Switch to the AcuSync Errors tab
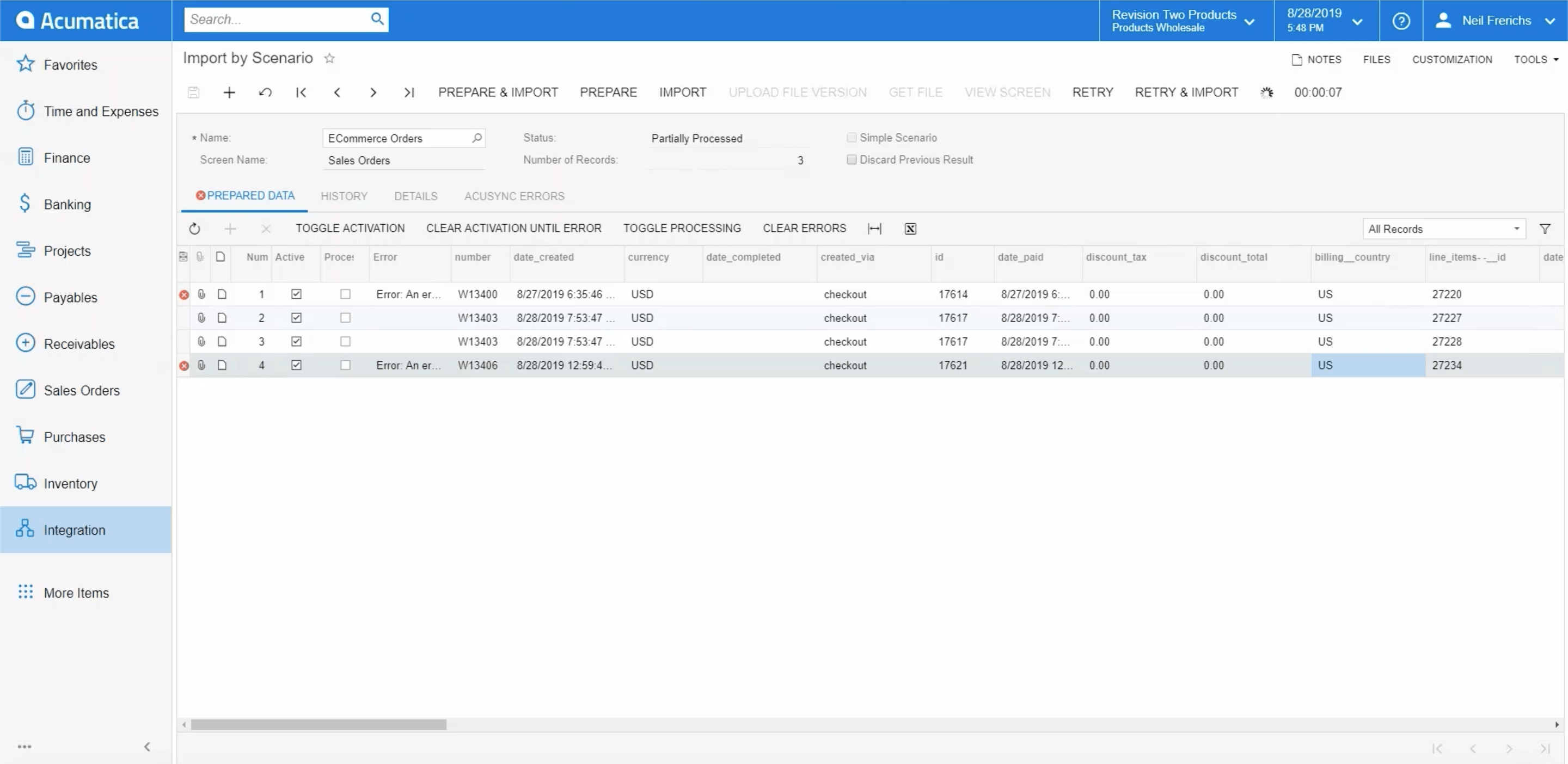1568x764 pixels. pos(513,196)
